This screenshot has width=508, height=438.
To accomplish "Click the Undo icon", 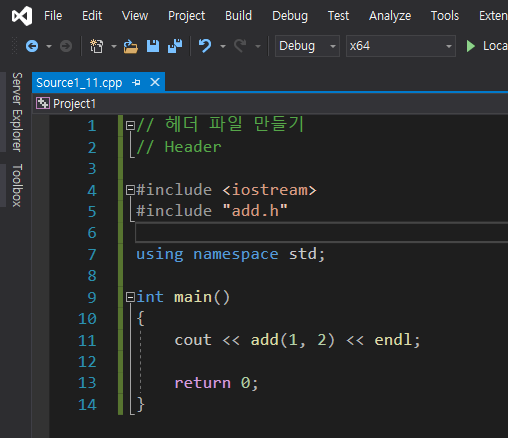I will pos(205,46).
